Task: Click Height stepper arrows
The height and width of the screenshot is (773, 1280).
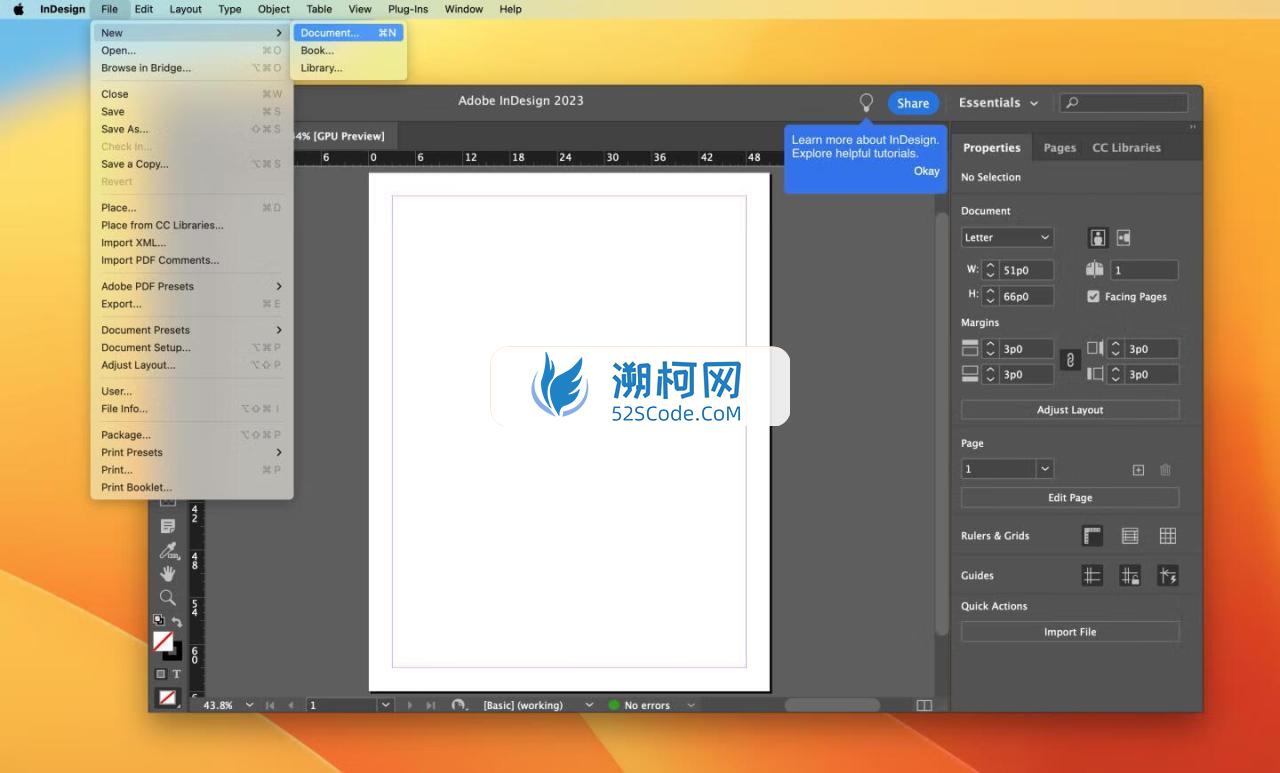Action: (x=990, y=296)
